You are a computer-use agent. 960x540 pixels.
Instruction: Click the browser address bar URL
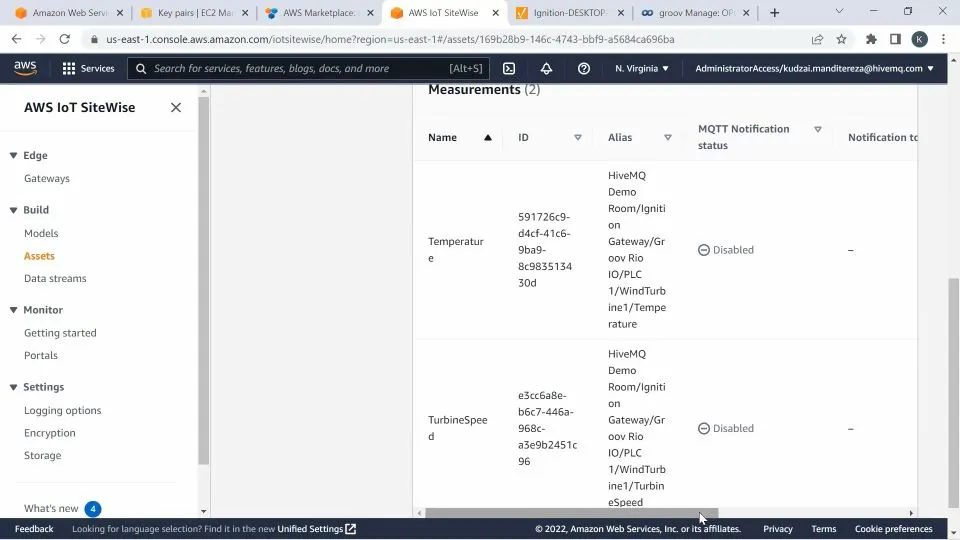(x=390, y=39)
